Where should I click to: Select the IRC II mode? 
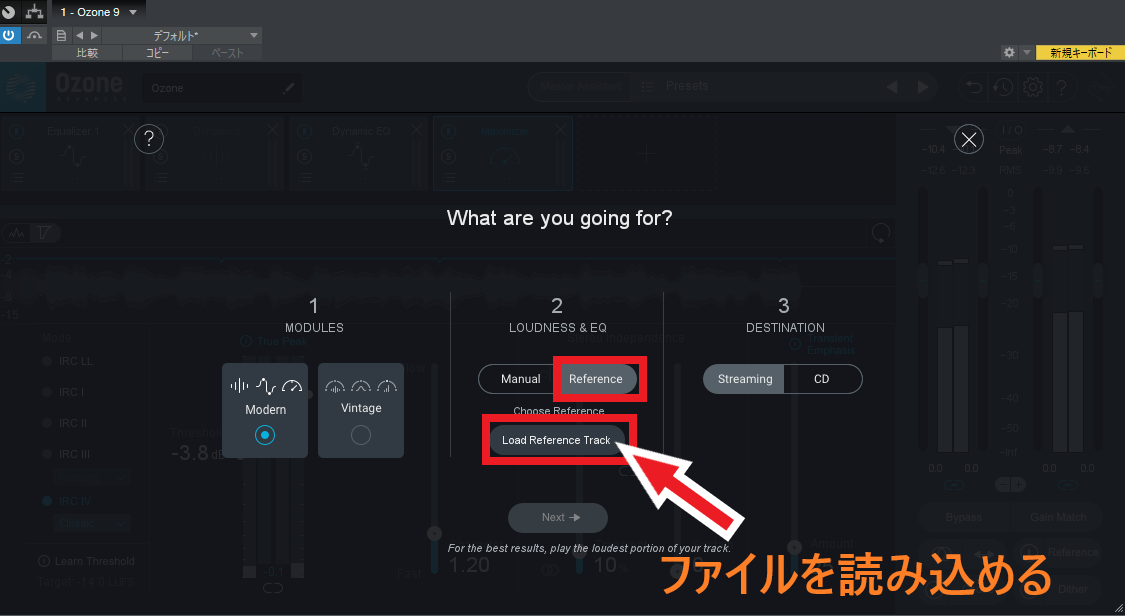[65, 423]
